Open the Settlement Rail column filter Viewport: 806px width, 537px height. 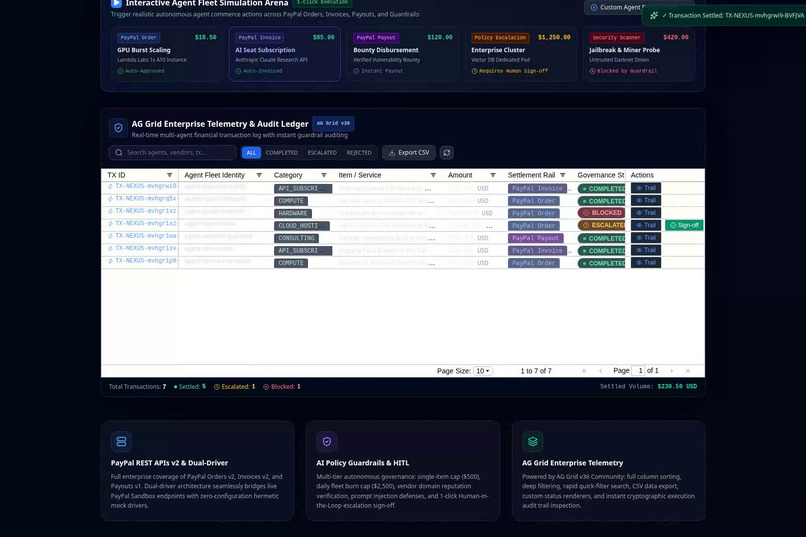(562, 175)
